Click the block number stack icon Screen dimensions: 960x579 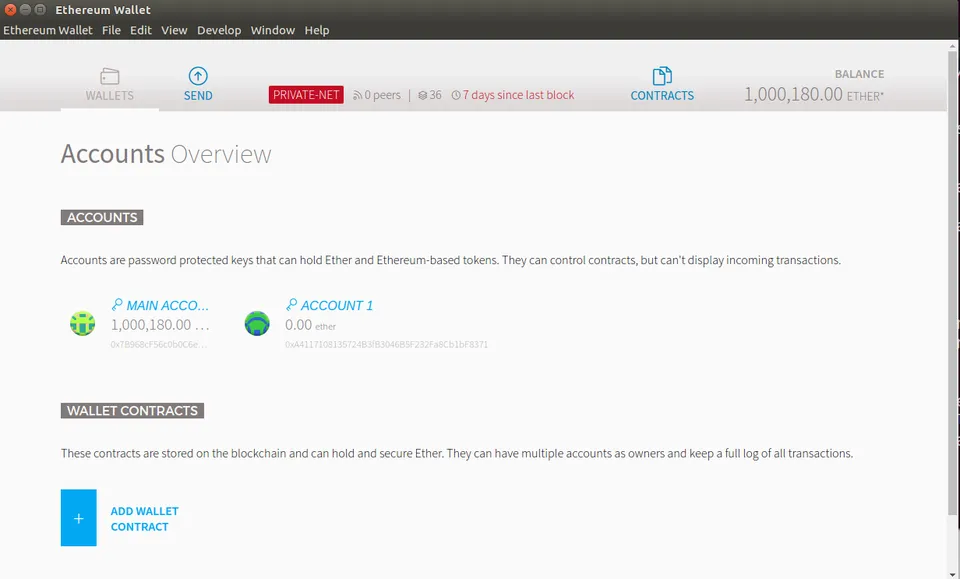[422, 95]
